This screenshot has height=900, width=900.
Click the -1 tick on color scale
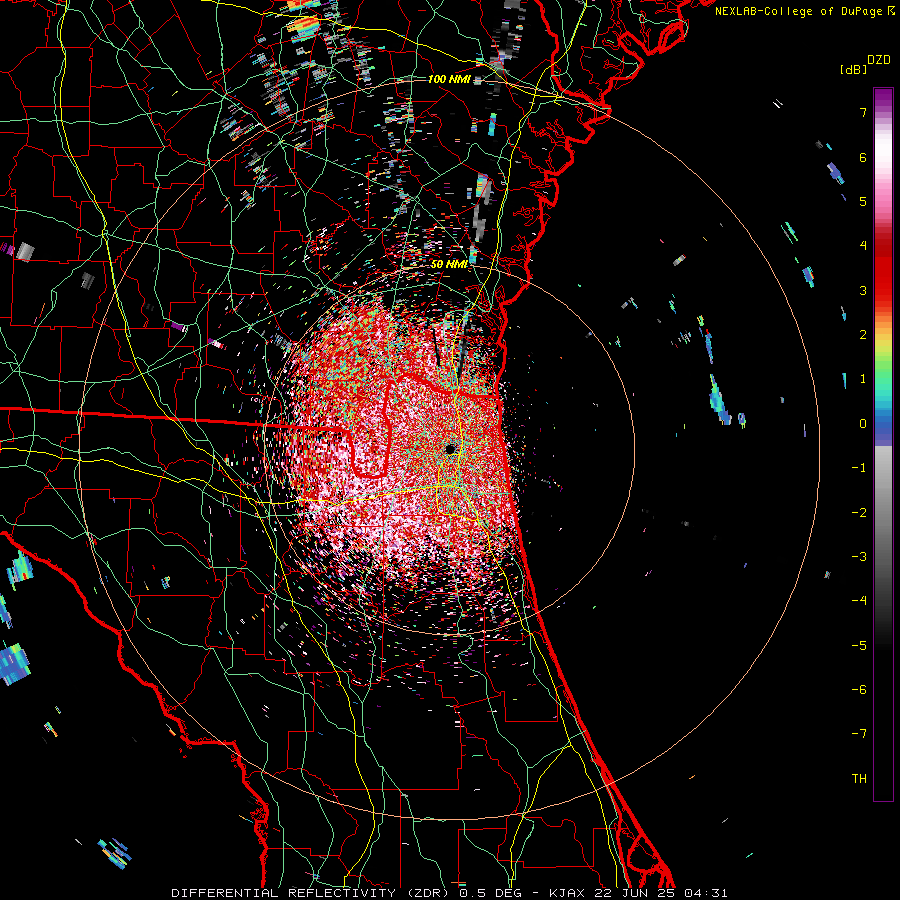[859, 468]
